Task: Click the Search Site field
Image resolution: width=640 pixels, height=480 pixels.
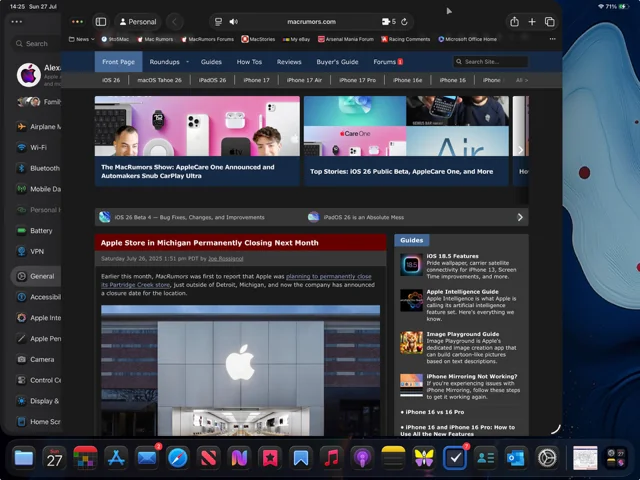Action: coord(491,62)
